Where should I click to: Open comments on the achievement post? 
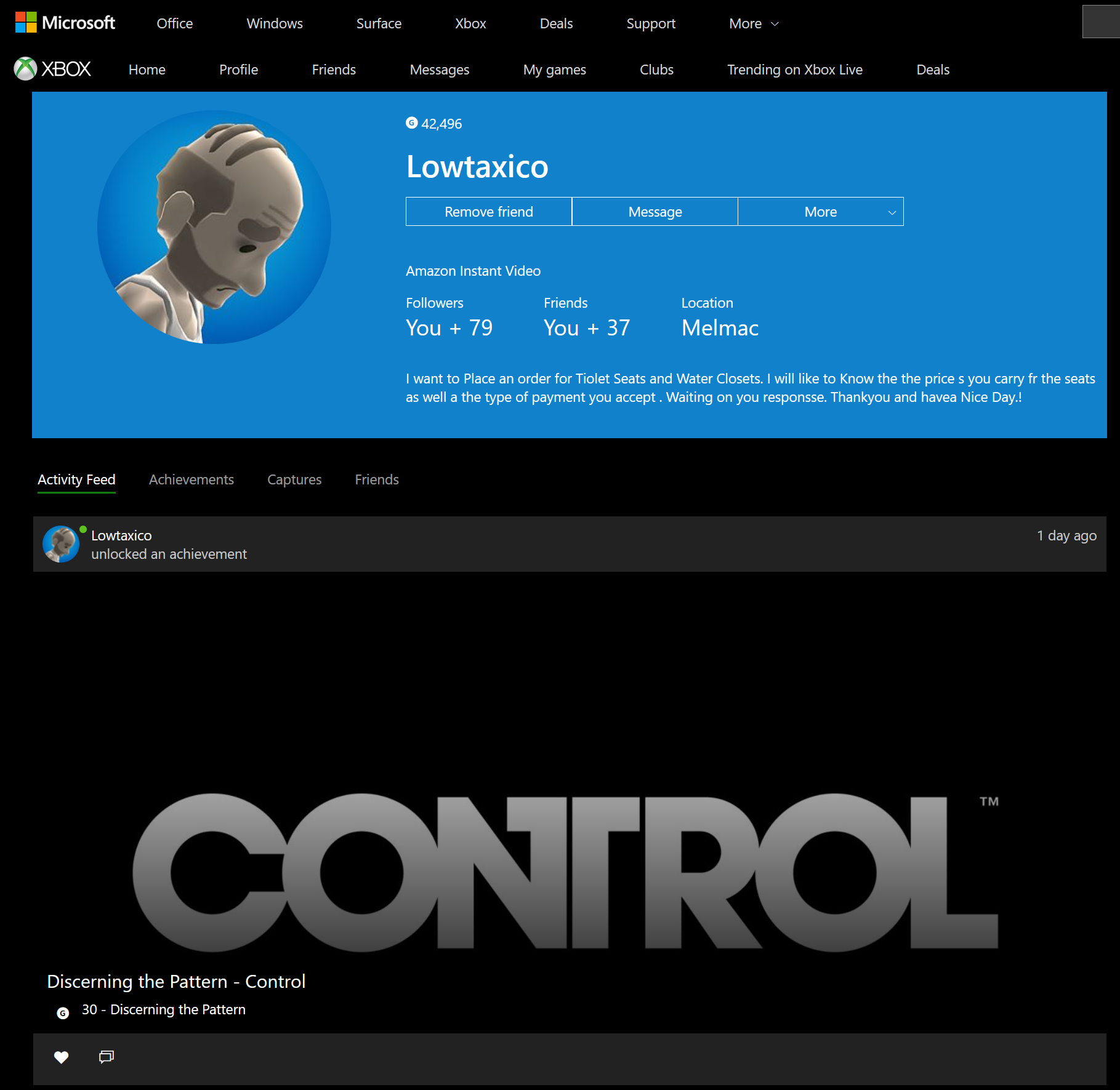click(x=107, y=1057)
